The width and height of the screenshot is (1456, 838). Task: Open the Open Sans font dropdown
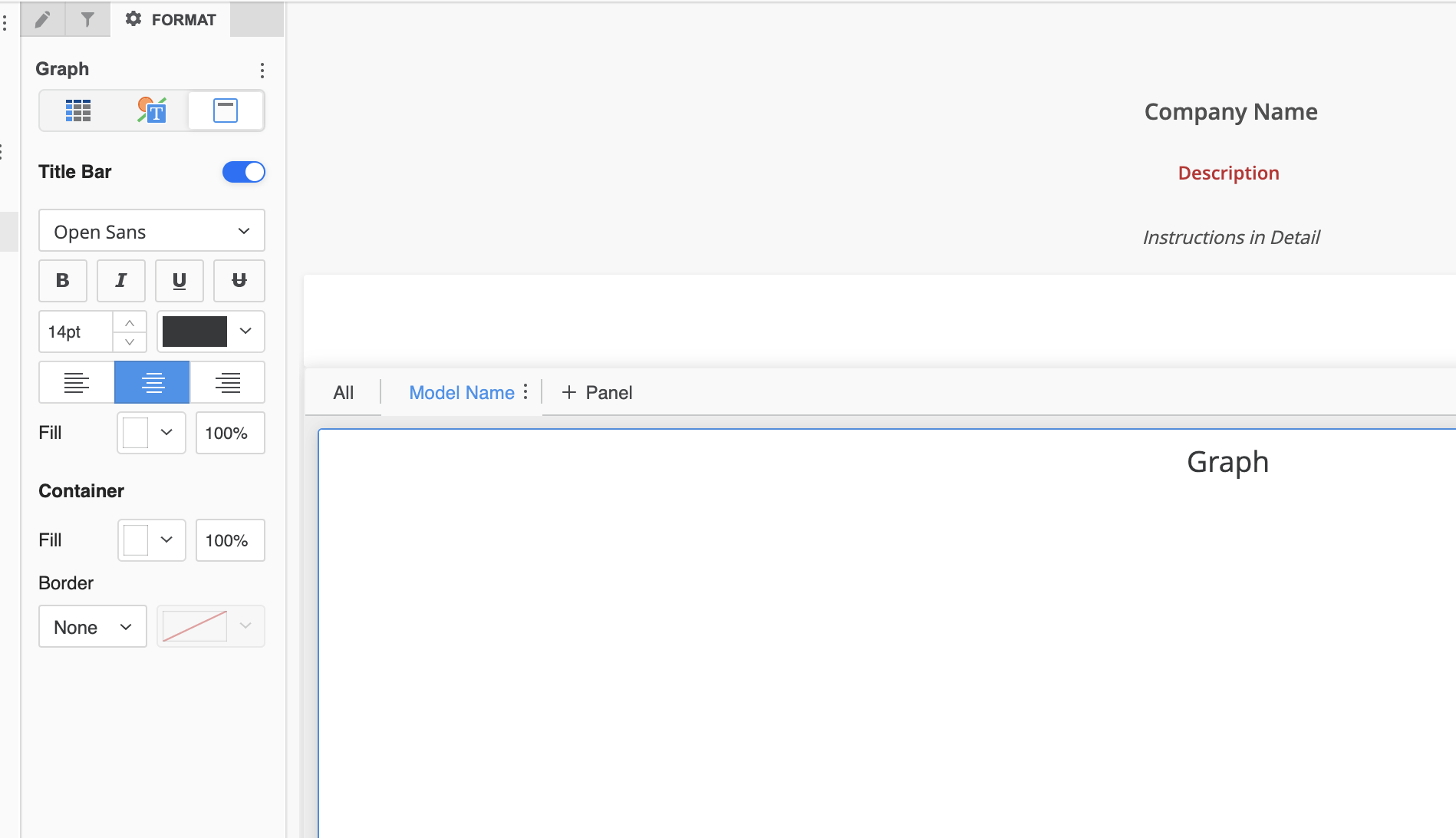click(x=151, y=230)
